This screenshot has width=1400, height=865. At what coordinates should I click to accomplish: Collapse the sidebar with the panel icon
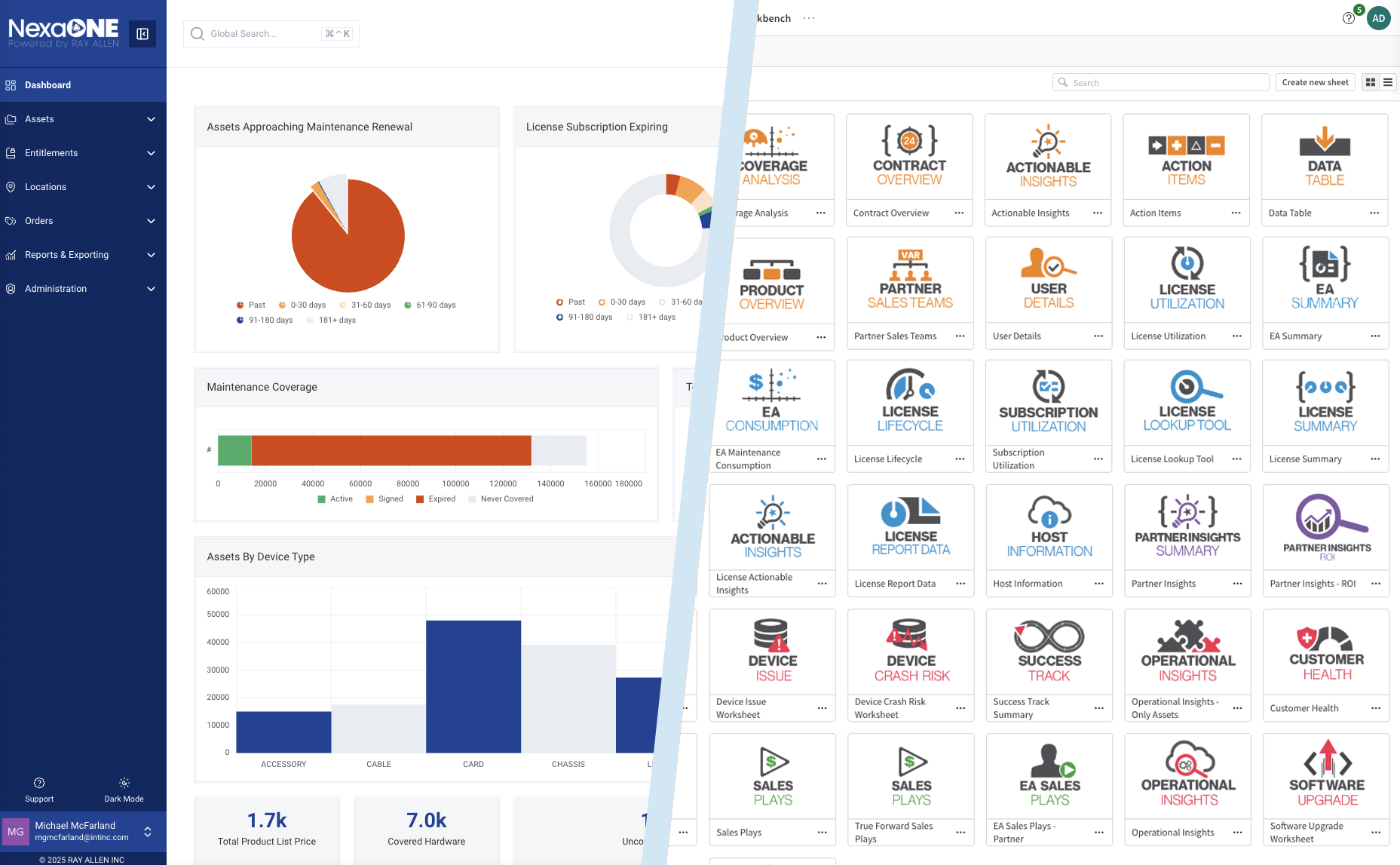[142, 34]
